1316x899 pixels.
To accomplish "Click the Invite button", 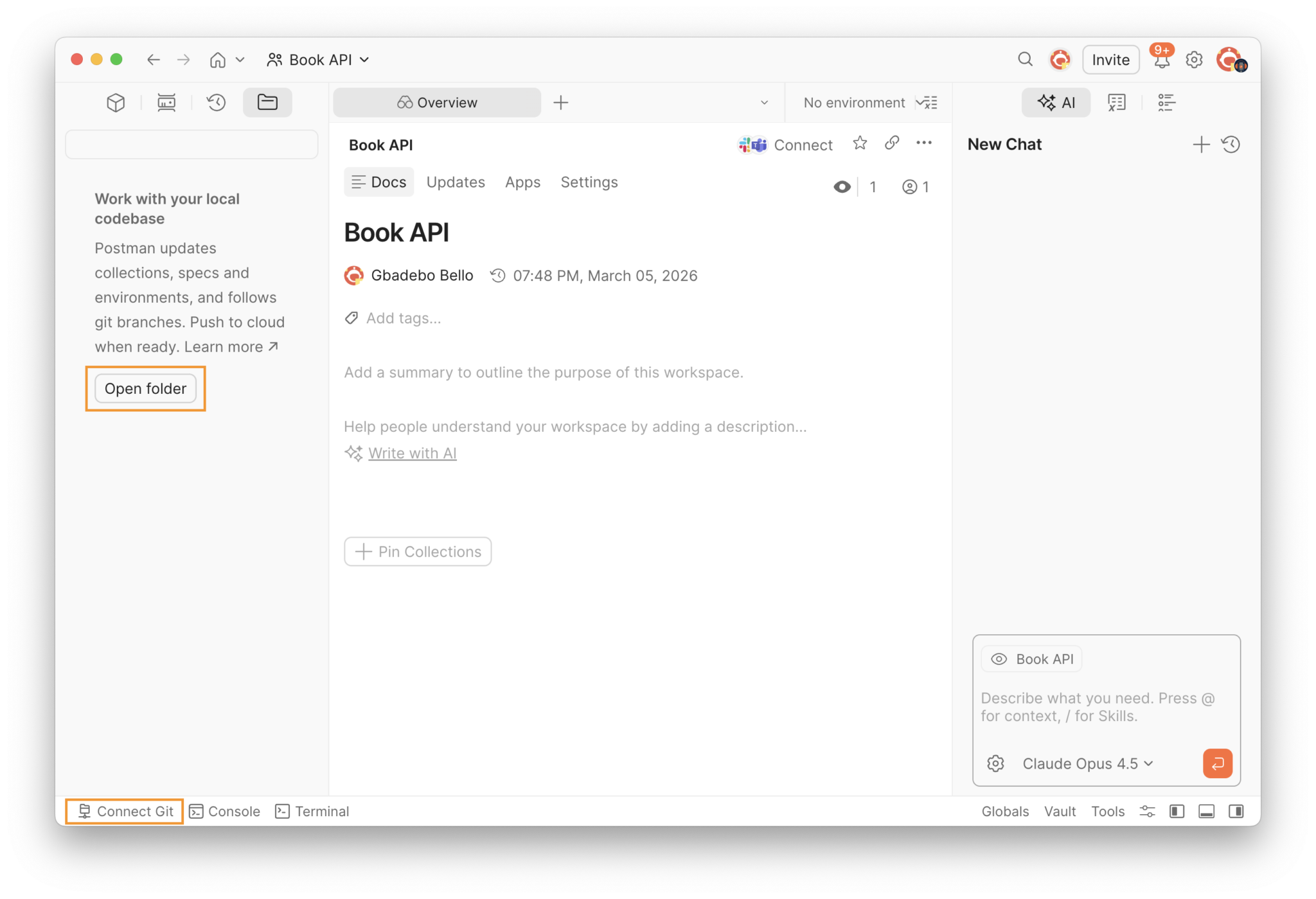I will pyautogui.click(x=1110, y=60).
